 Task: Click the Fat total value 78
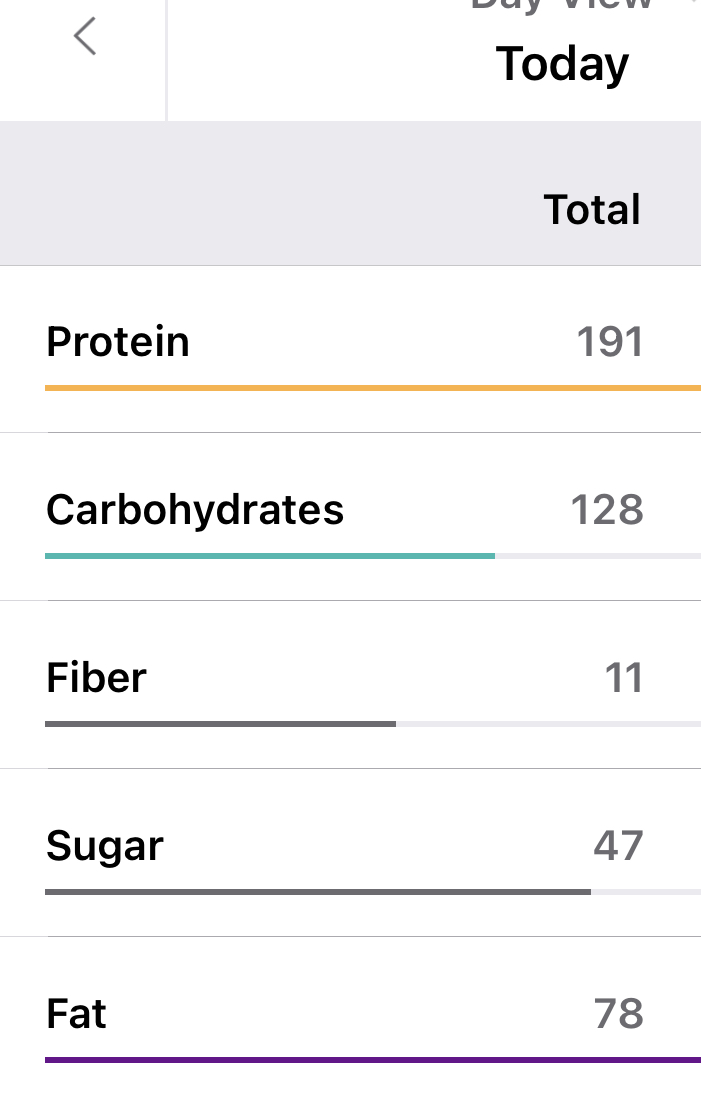point(618,1014)
